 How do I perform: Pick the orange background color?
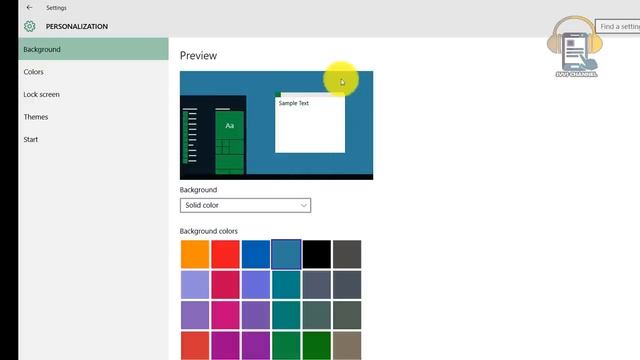[x=195, y=254]
